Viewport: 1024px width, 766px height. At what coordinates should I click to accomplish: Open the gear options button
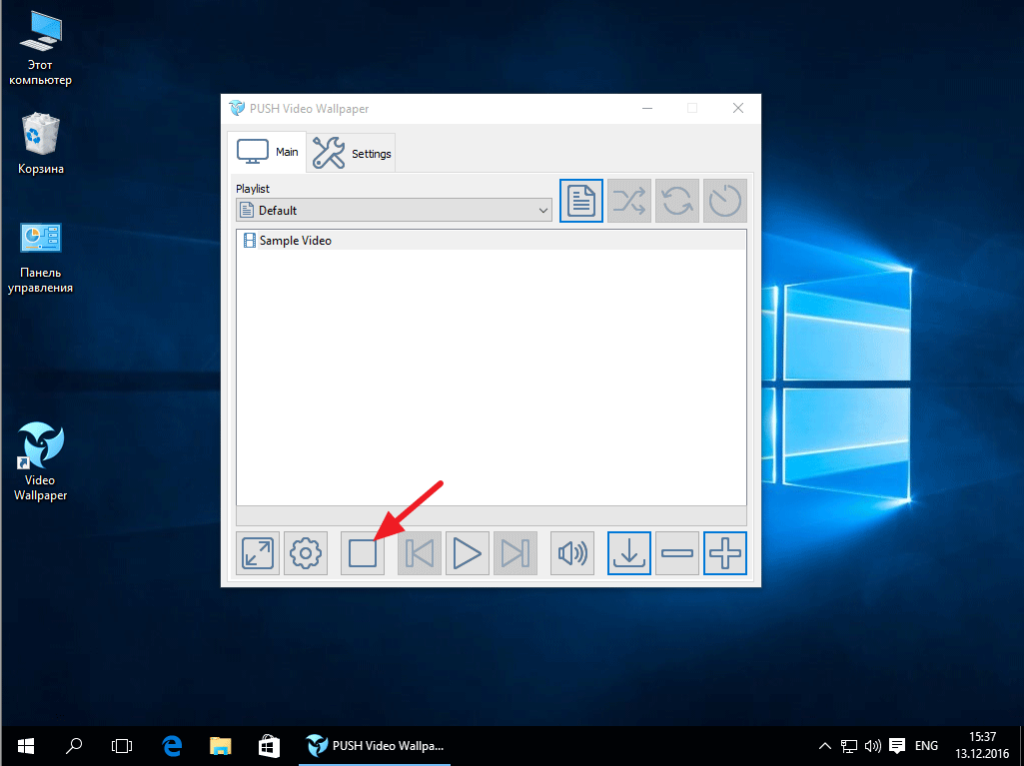[x=306, y=553]
